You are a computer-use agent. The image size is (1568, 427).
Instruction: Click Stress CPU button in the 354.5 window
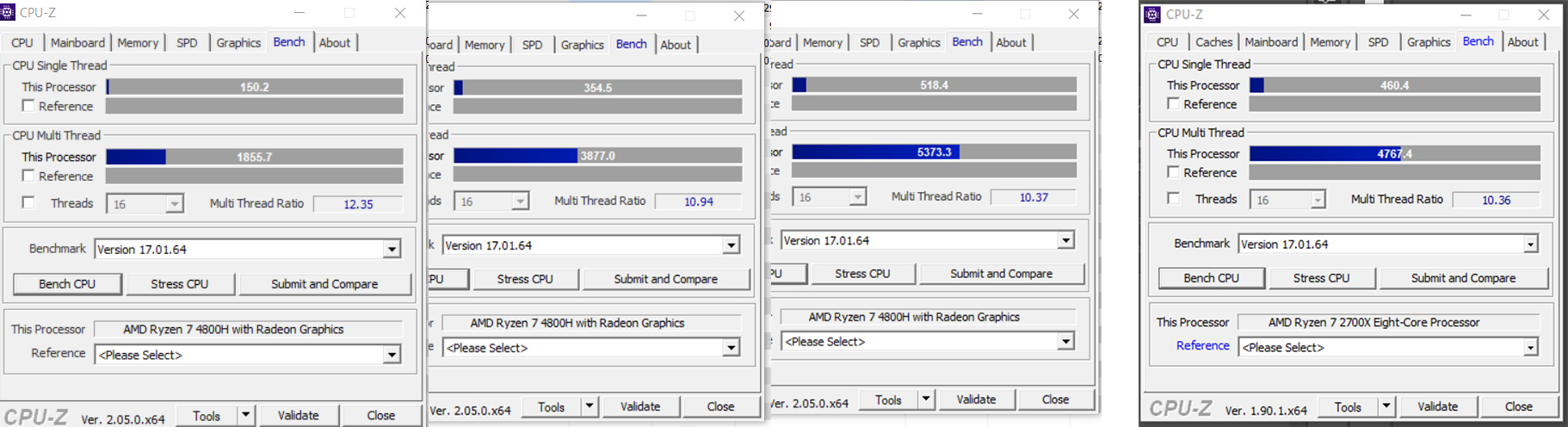pos(525,279)
